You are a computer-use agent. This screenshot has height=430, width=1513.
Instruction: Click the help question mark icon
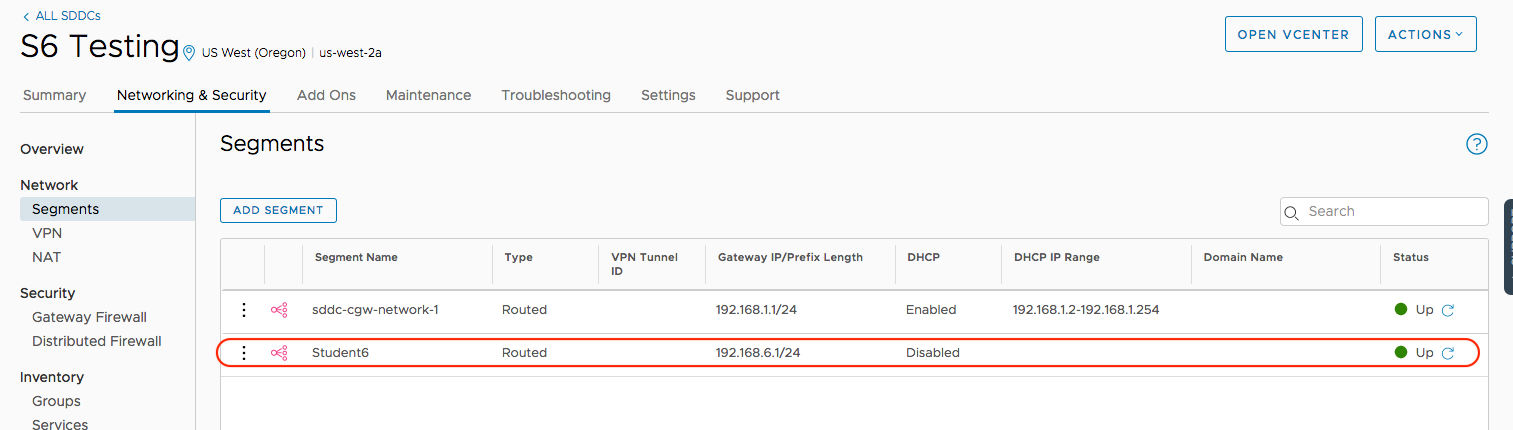click(x=1476, y=145)
